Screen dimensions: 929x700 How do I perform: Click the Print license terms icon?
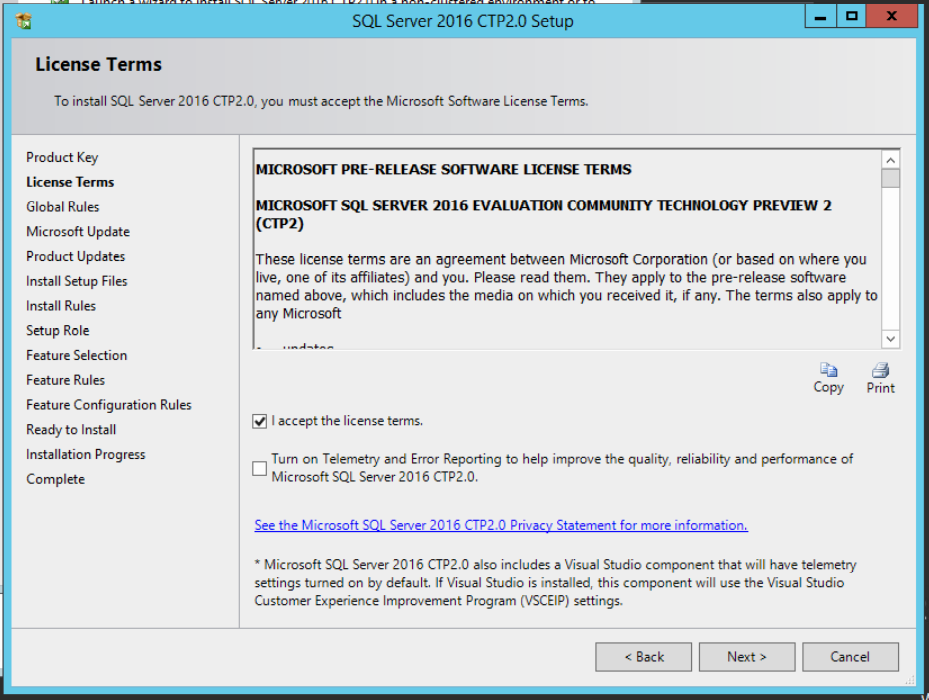880,370
